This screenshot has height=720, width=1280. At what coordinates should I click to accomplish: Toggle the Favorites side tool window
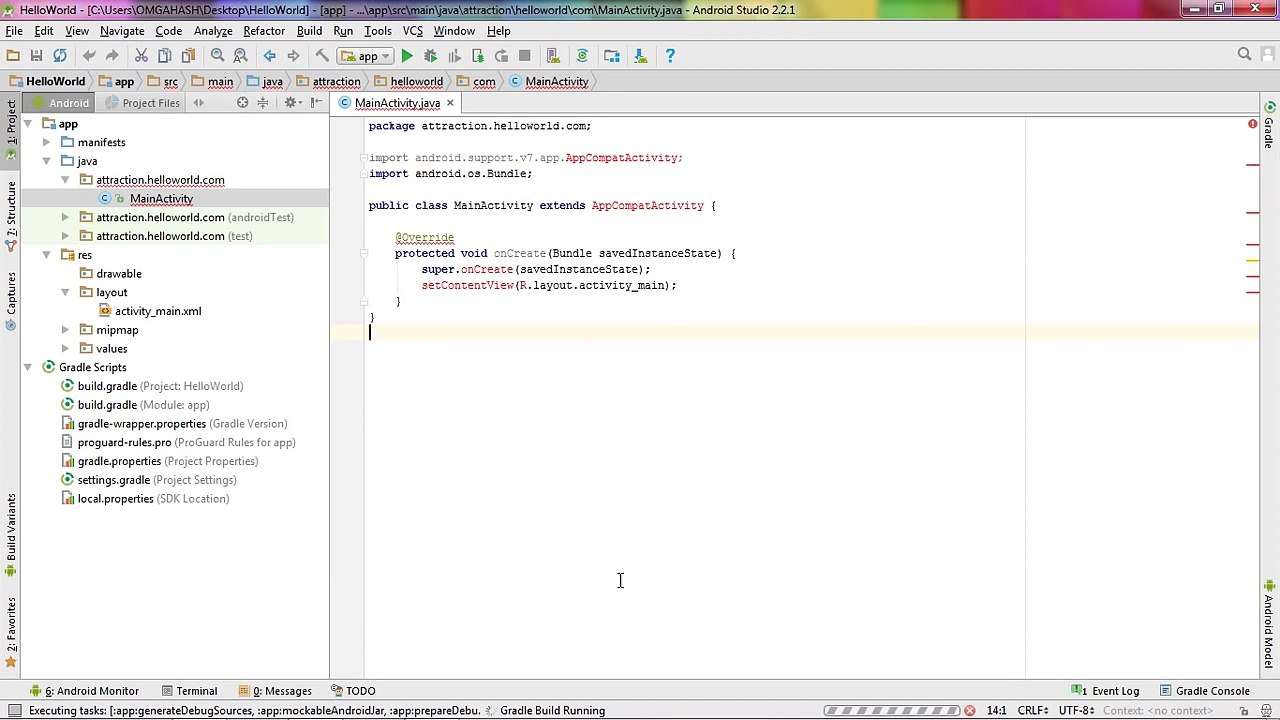11,632
